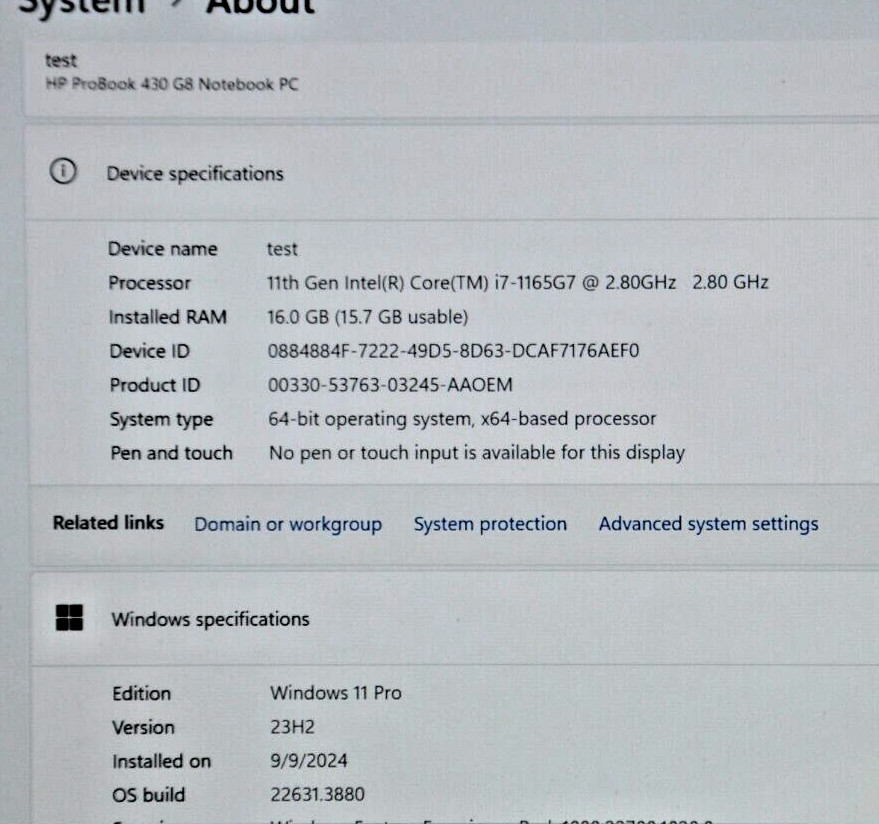
Task: Select the 64-bit operating system text
Action: [462, 419]
